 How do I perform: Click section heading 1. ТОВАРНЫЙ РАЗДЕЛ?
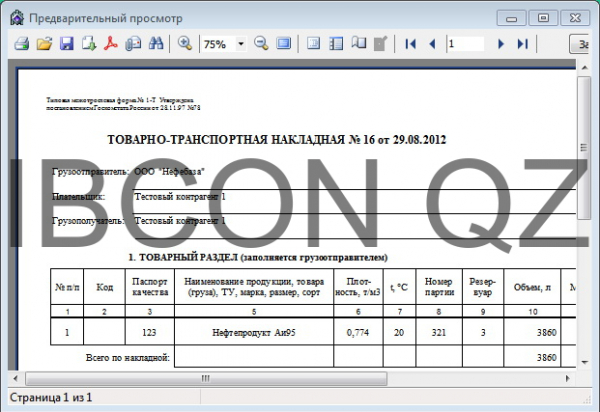(x=183, y=257)
